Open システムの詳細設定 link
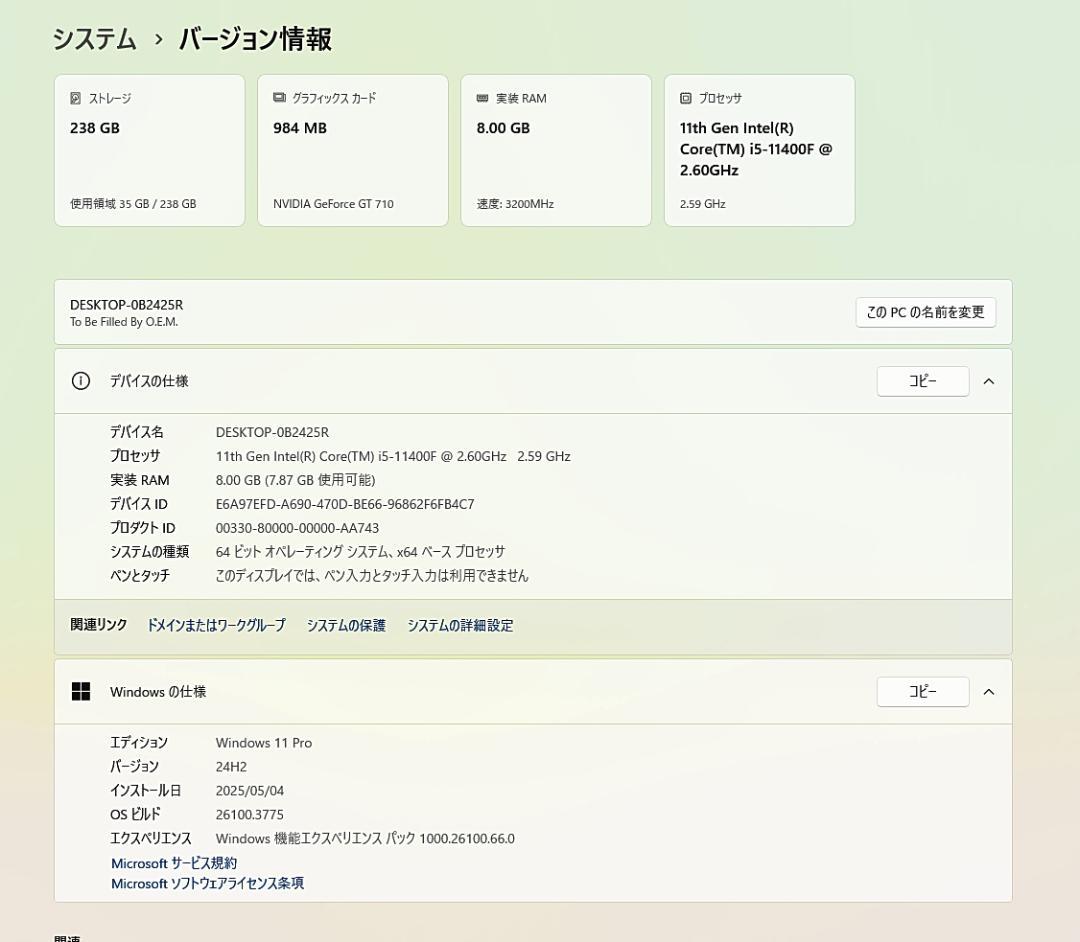This screenshot has height=942, width=1080. pos(460,625)
